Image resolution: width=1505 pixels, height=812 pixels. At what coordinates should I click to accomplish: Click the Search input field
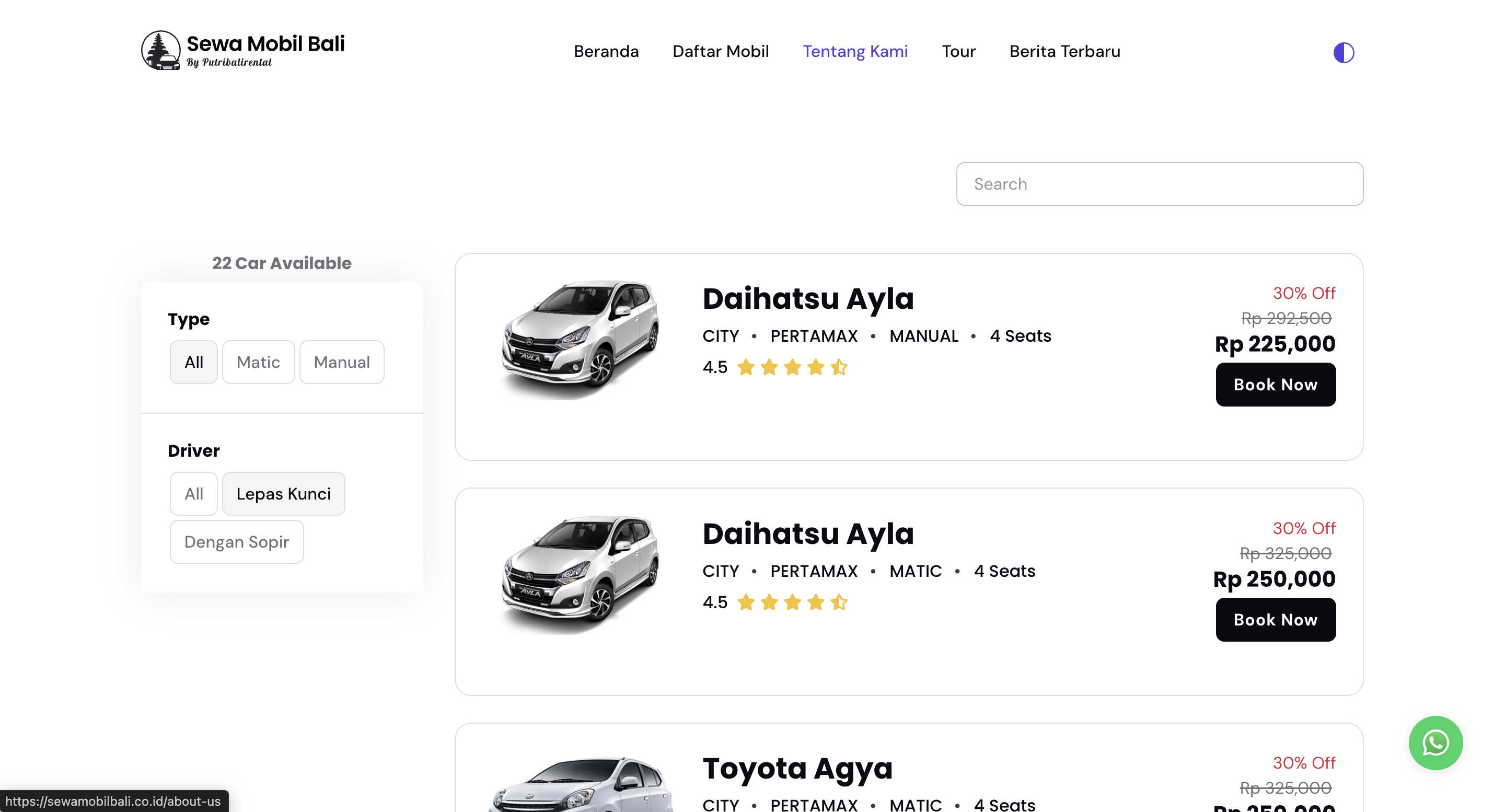pos(1159,184)
